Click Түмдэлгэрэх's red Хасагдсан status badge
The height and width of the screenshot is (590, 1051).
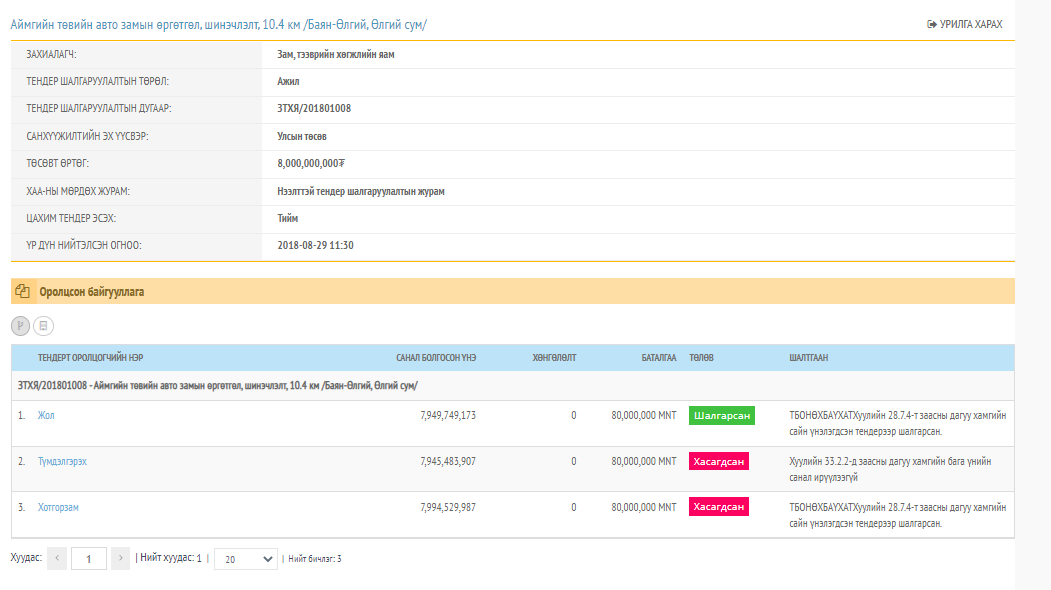tap(718, 461)
